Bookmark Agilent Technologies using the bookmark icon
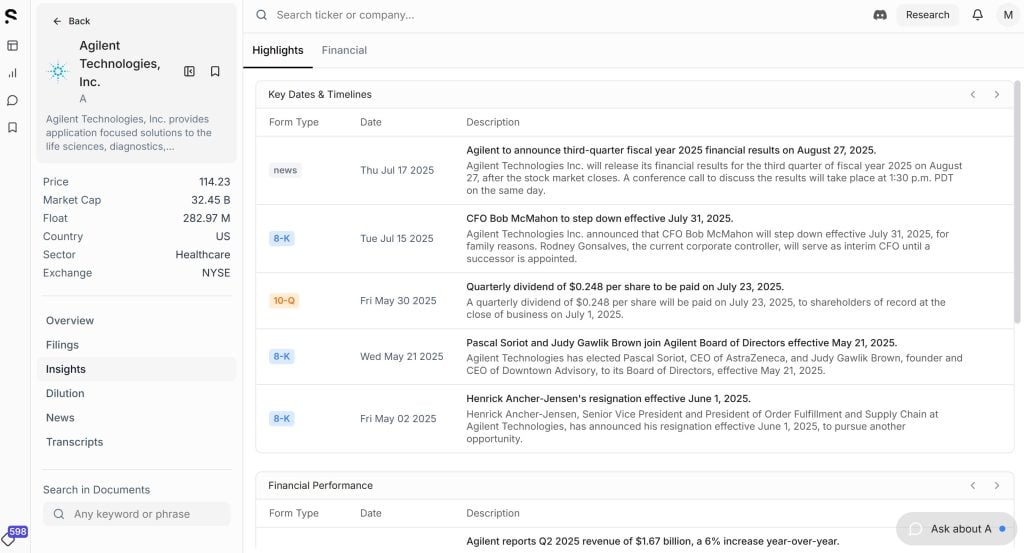Image resolution: width=1024 pixels, height=553 pixels. [215, 71]
